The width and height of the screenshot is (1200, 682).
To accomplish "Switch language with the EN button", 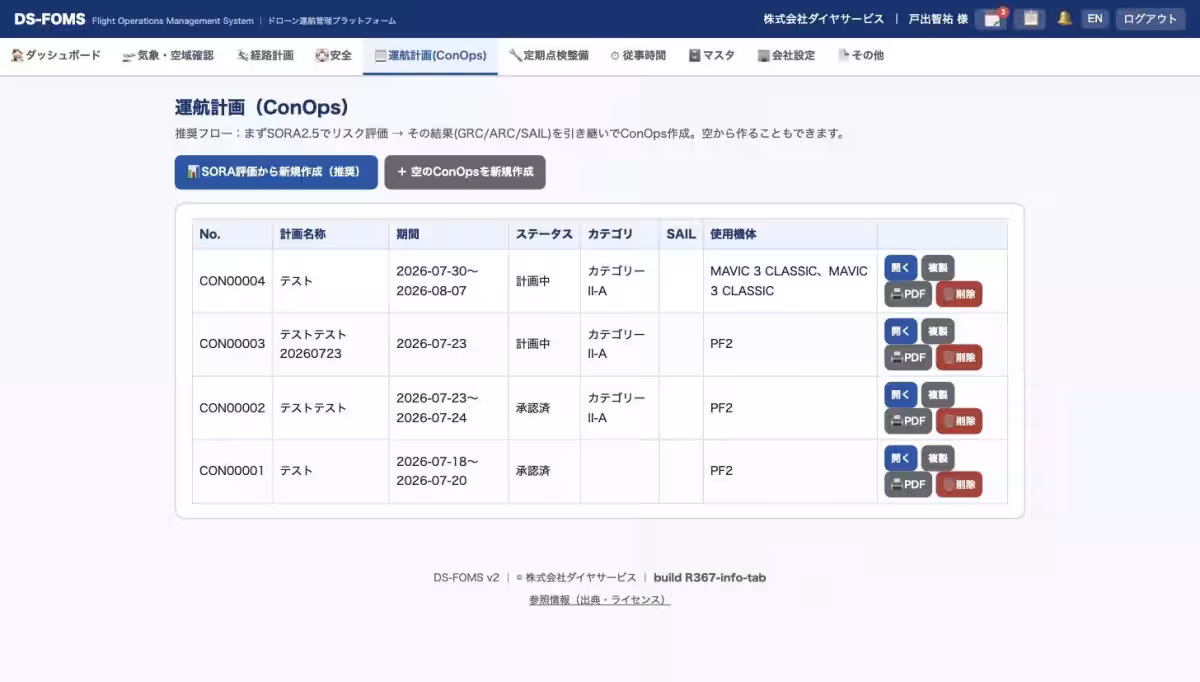I will pos(1095,18).
